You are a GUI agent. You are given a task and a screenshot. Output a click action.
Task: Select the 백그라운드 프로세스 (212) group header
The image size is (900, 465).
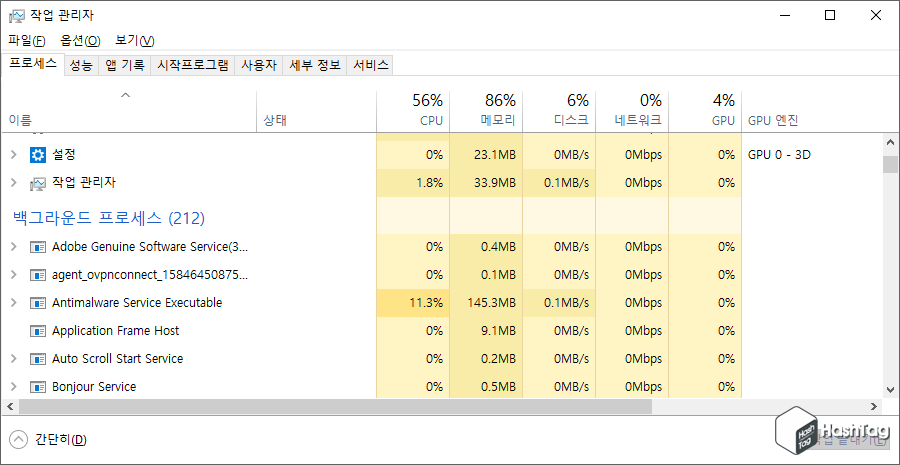click(x=109, y=218)
